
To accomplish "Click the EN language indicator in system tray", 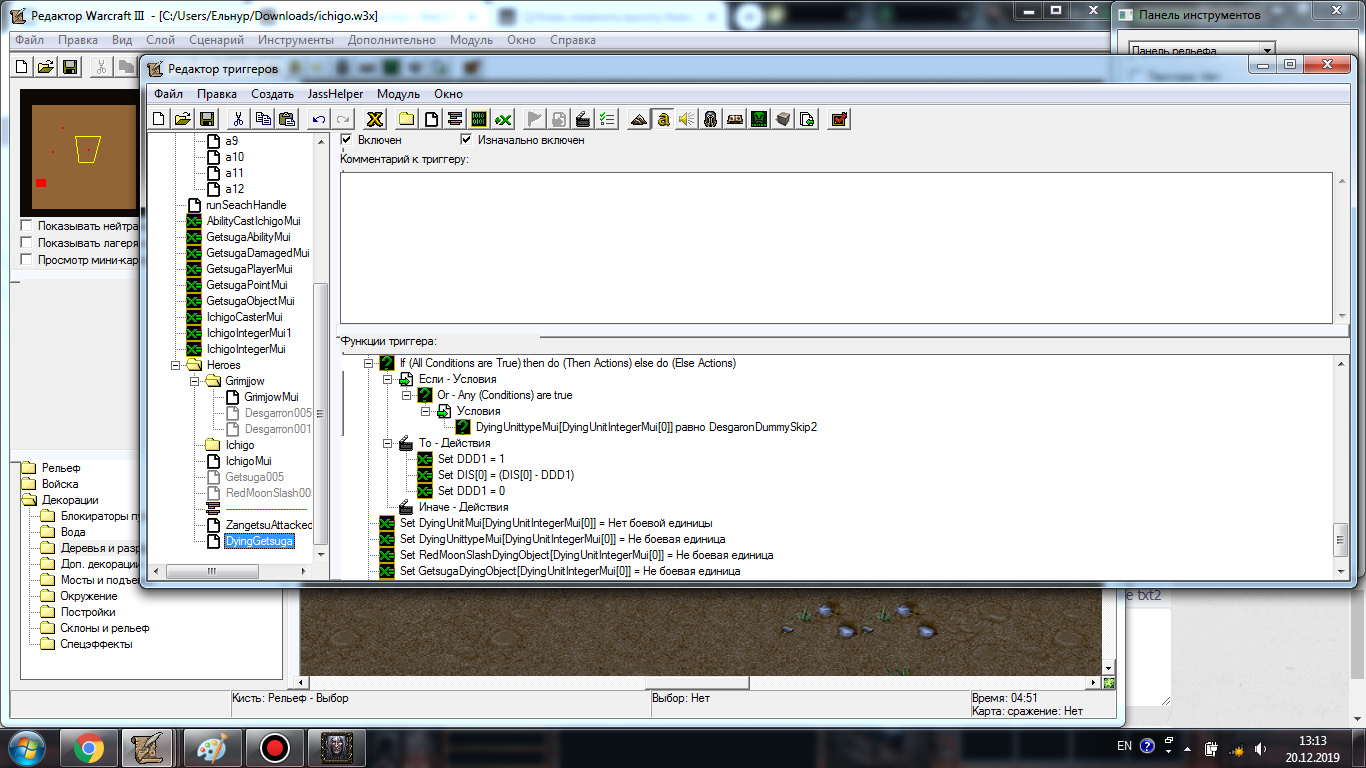I will tap(1124, 746).
